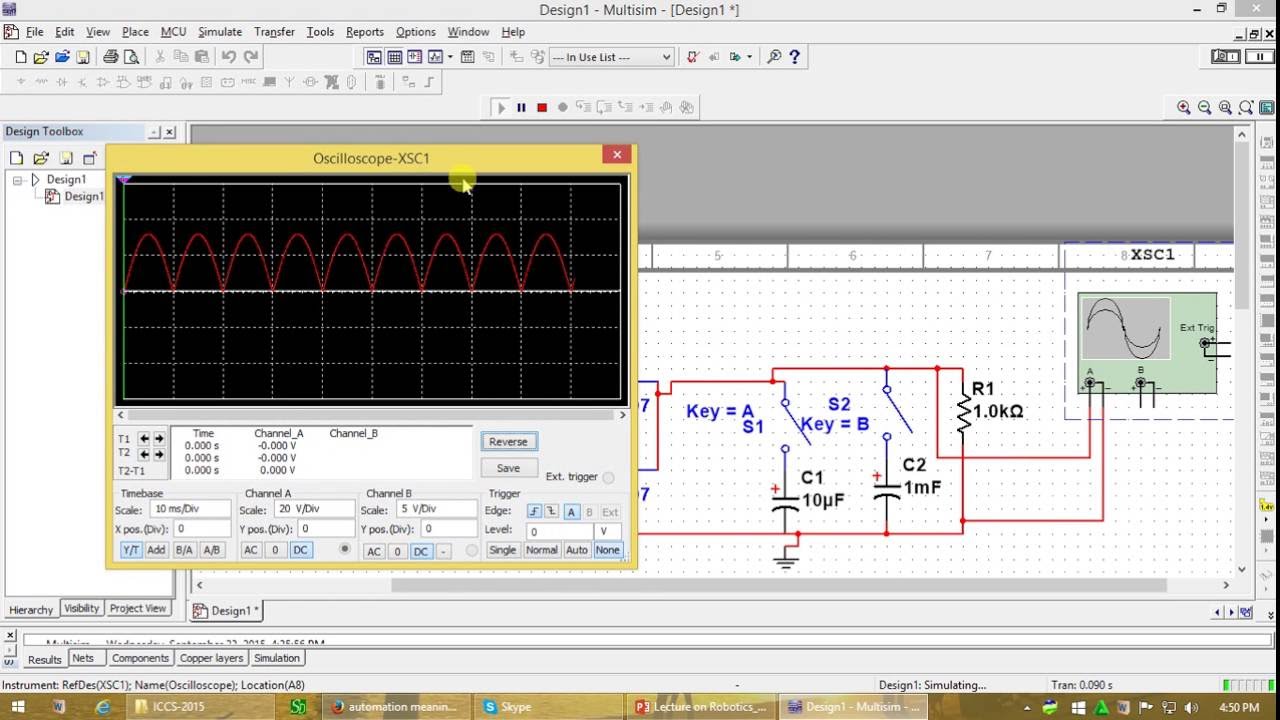
Task: Open the Reports menu
Action: point(365,32)
